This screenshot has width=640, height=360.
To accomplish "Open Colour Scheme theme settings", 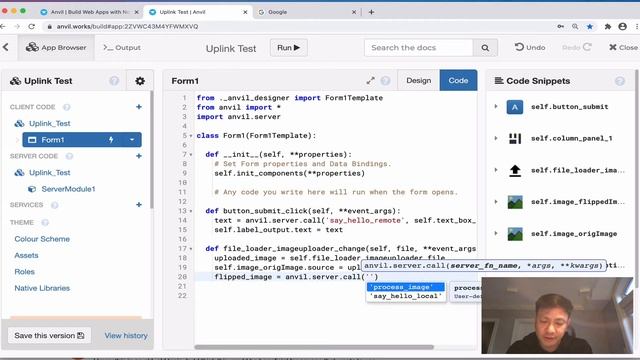I will point(42,239).
